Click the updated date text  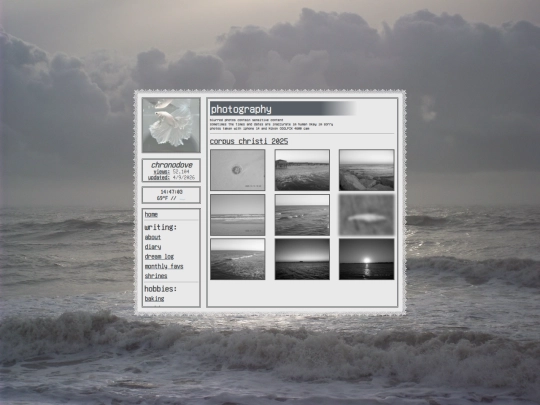(171, 177)
